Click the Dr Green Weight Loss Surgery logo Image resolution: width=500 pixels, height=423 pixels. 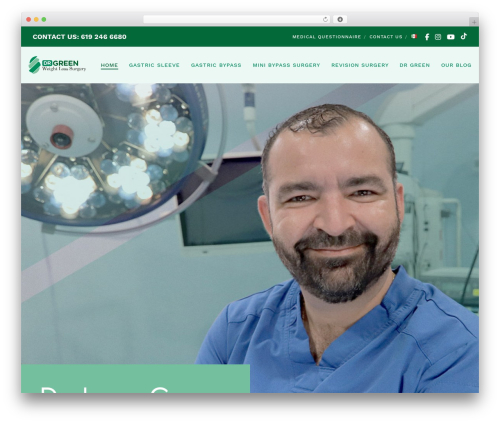(x=57, y=65)
